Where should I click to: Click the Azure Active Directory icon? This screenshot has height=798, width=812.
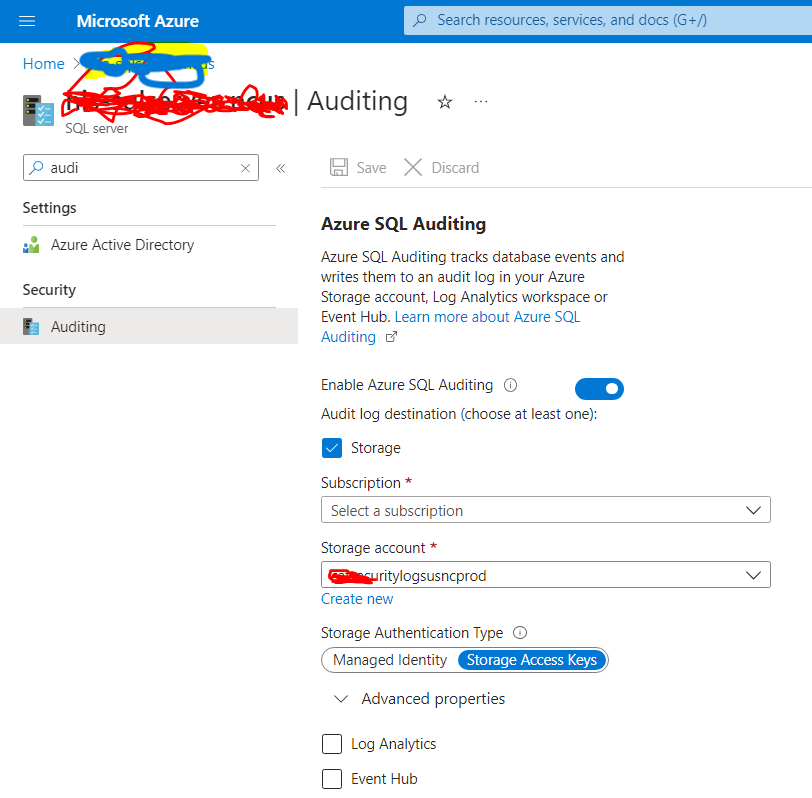31,244
